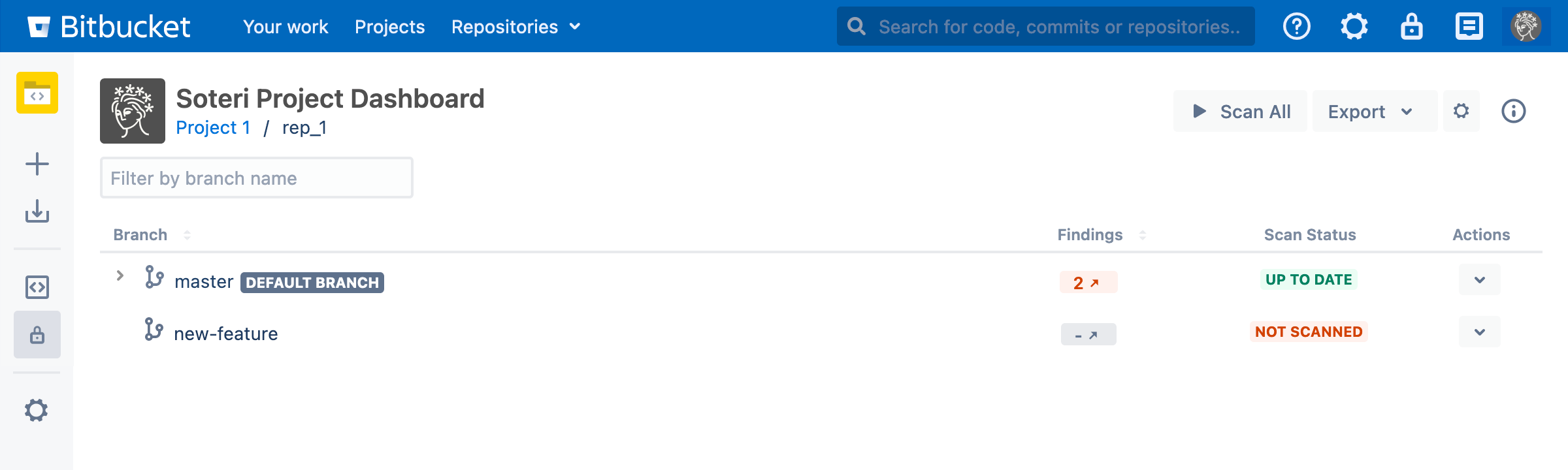Screen dimensions: 1568x470
Task: Focus the Filter by branch name field
Action: tap(256, 178)
